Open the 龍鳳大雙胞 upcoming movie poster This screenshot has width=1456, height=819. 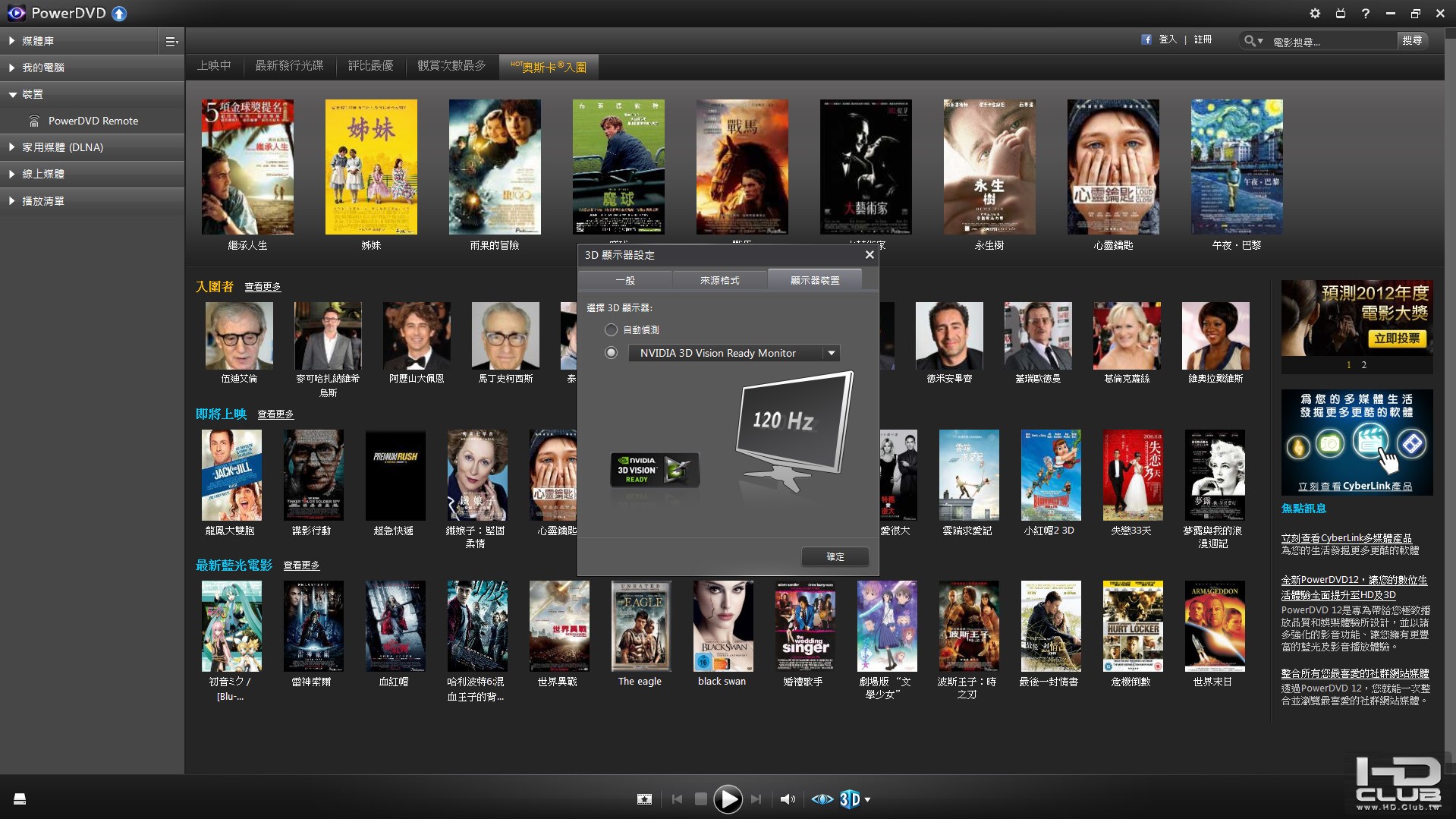tap(231, 475)
